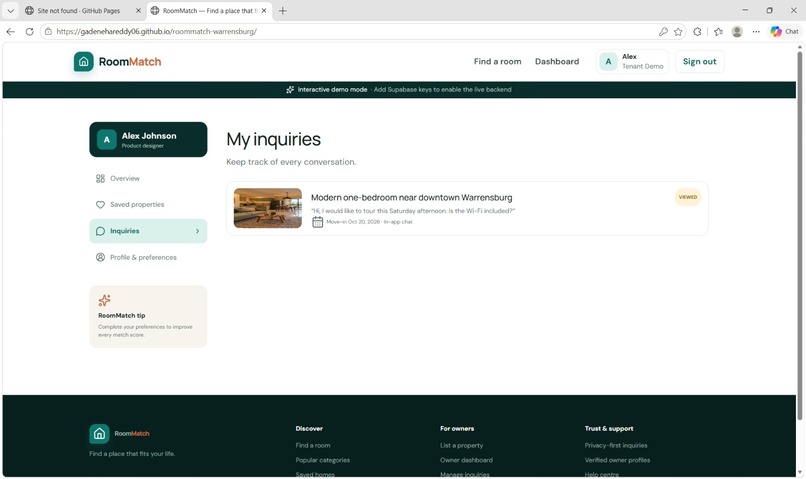Screen dimensions: 806x479
Task: Open footer link Owner dashboard
Action: click(466, 460)
